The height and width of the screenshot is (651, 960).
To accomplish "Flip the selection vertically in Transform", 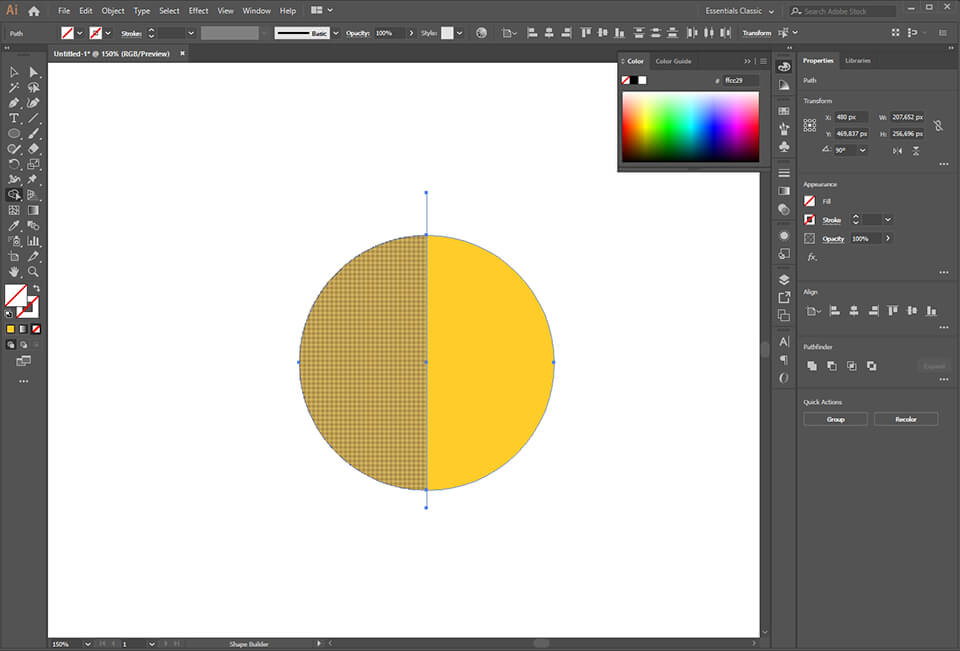I will pos(917,150).
